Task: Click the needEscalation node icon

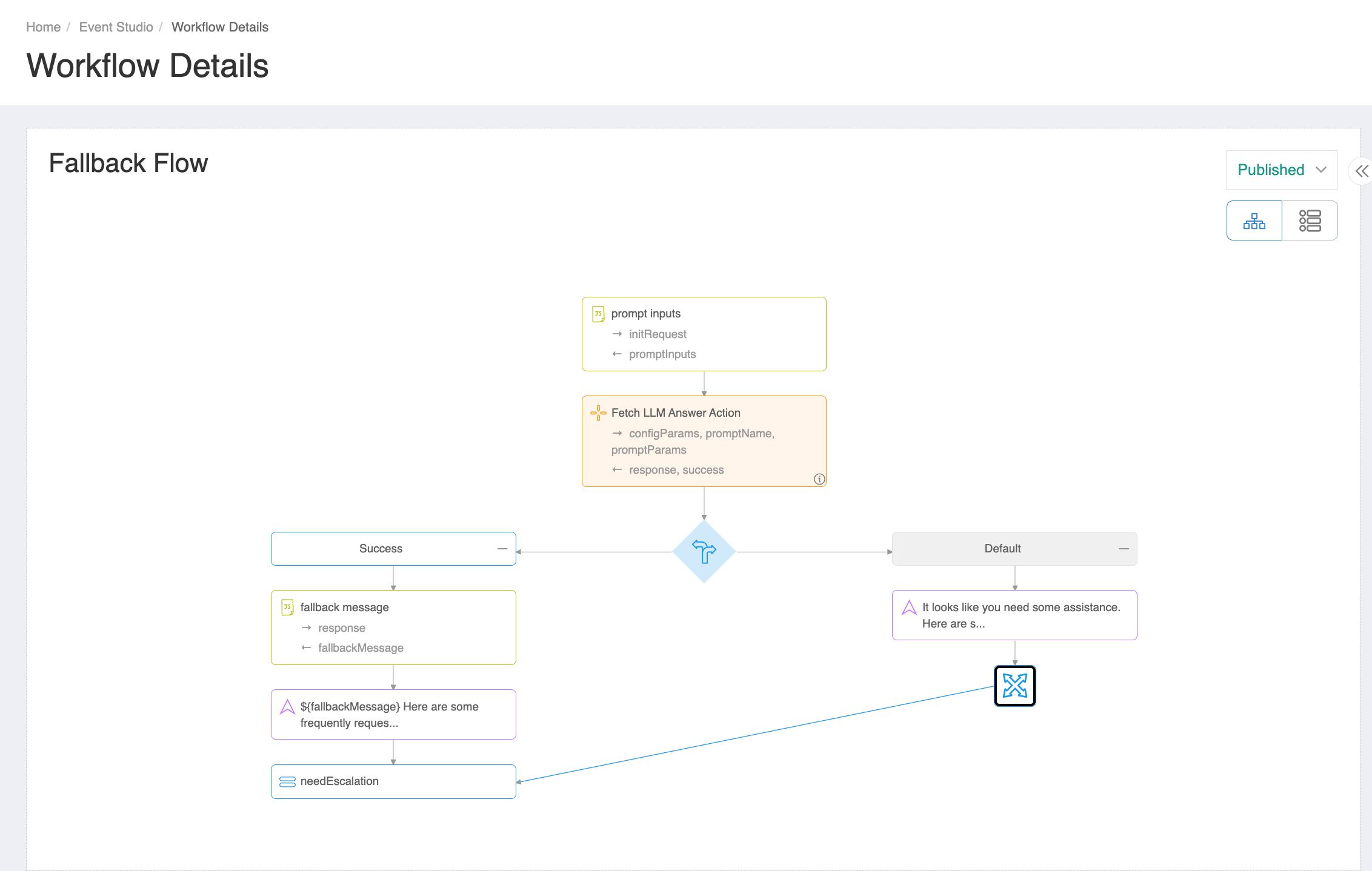Action: pos(287,781)
